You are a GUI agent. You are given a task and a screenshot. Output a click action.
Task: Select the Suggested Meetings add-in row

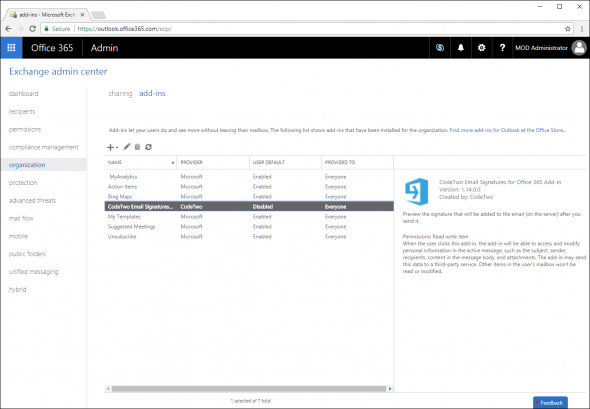click(249, 227)
